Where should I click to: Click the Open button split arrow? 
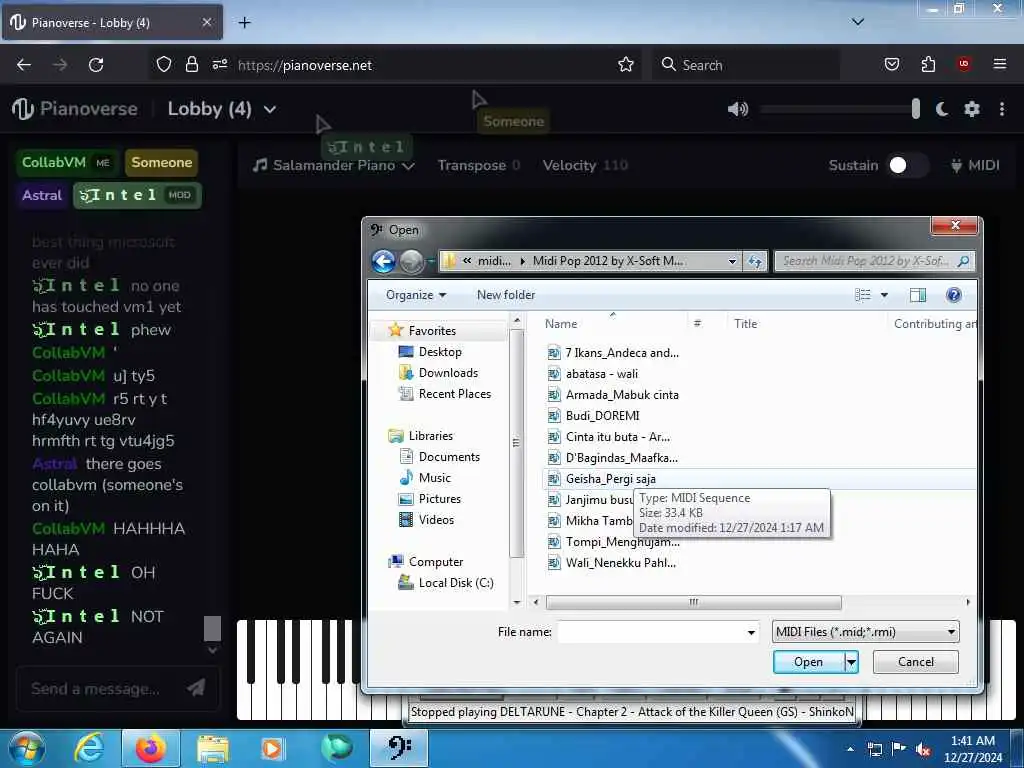coord(851,662)
